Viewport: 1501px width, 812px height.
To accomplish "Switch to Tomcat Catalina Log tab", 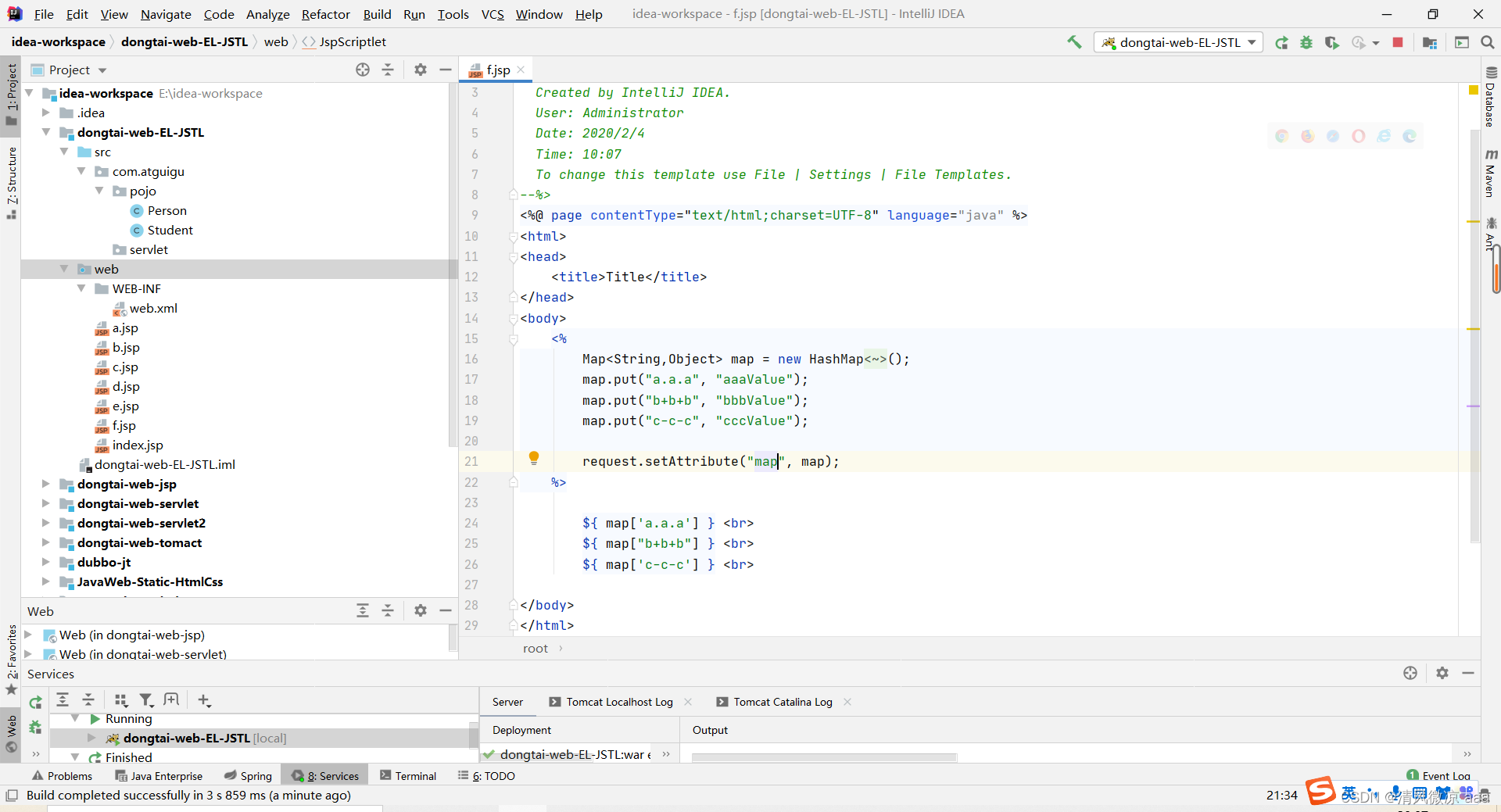I will pyautogui.click(x=783, y=702).
